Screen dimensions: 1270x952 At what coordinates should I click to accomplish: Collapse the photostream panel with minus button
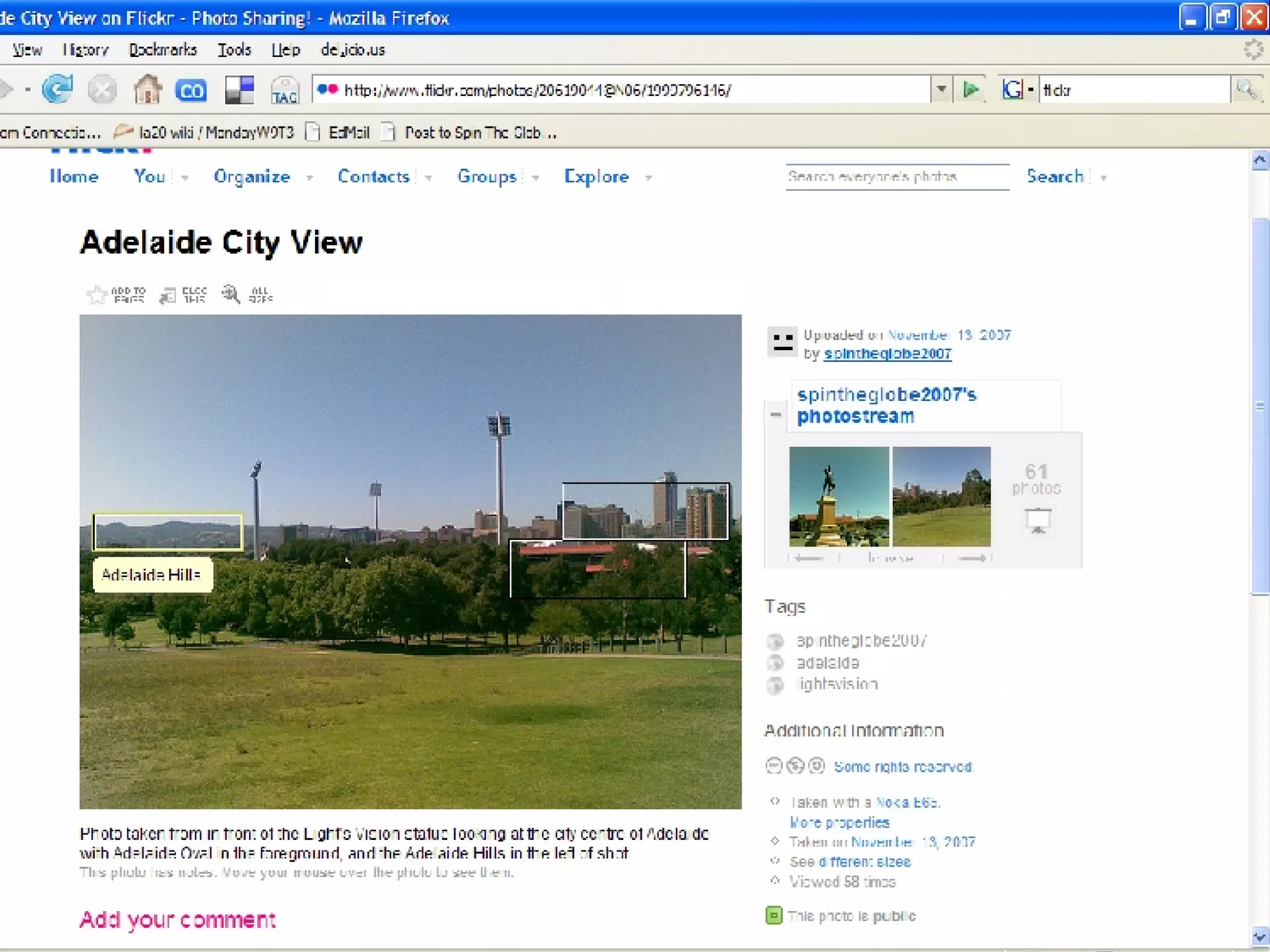click(x=776, y=413)
